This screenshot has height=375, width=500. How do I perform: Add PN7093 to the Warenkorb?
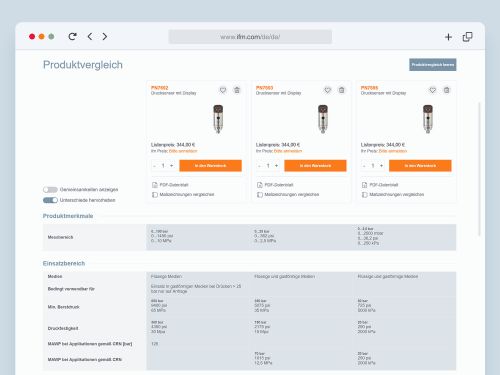[x=315, y=166]
